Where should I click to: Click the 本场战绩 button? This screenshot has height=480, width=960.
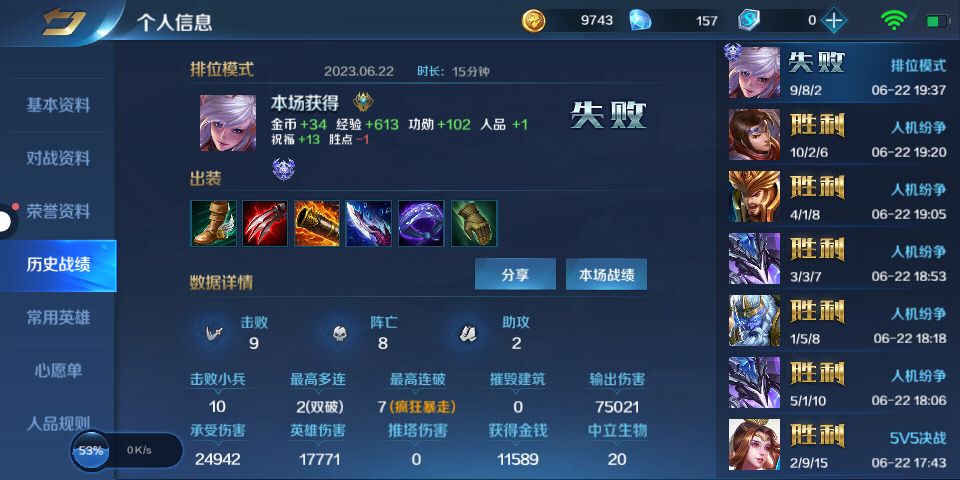tap(606, 274)
